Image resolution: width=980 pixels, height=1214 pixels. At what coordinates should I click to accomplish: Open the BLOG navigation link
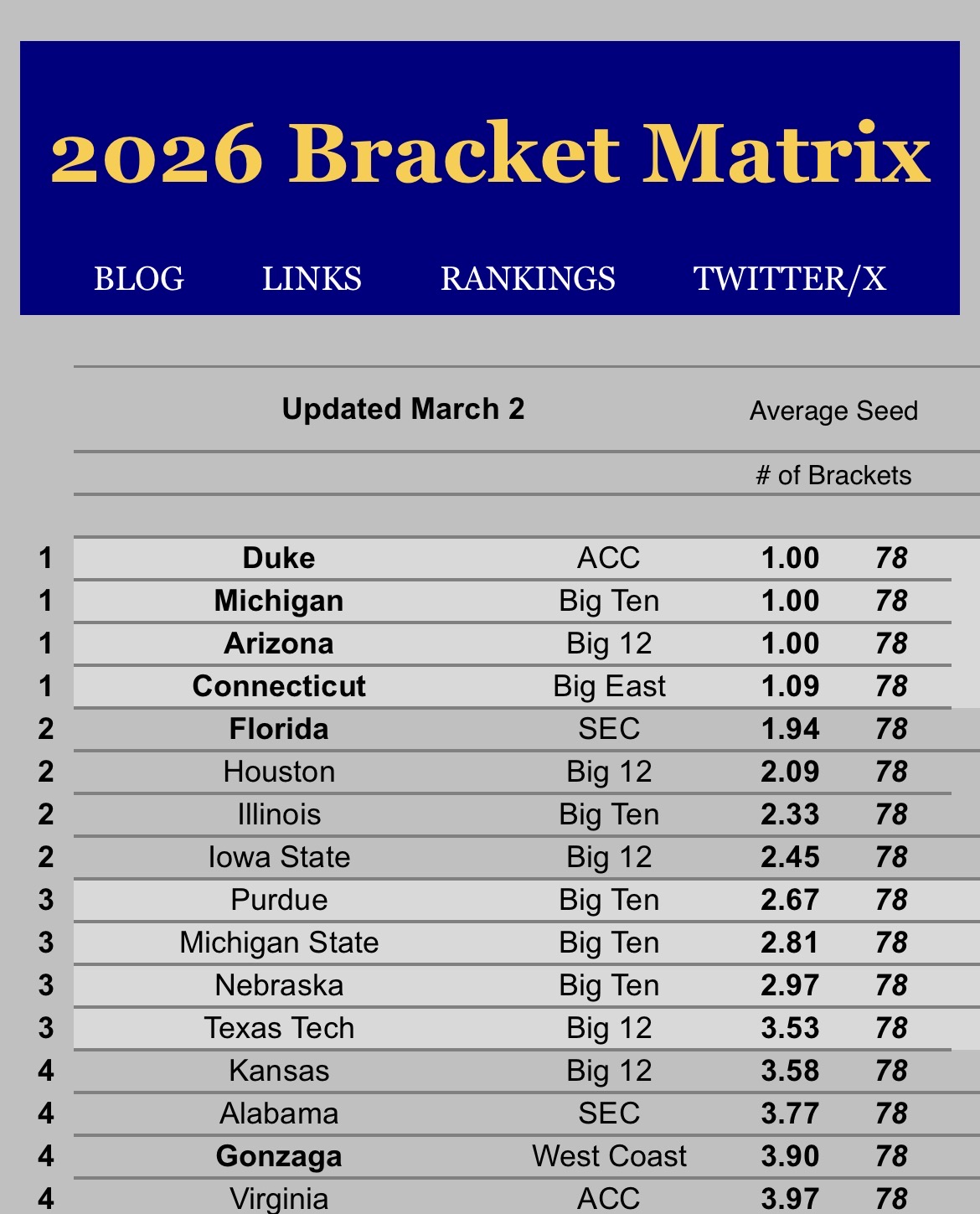(x=139, y=279)
